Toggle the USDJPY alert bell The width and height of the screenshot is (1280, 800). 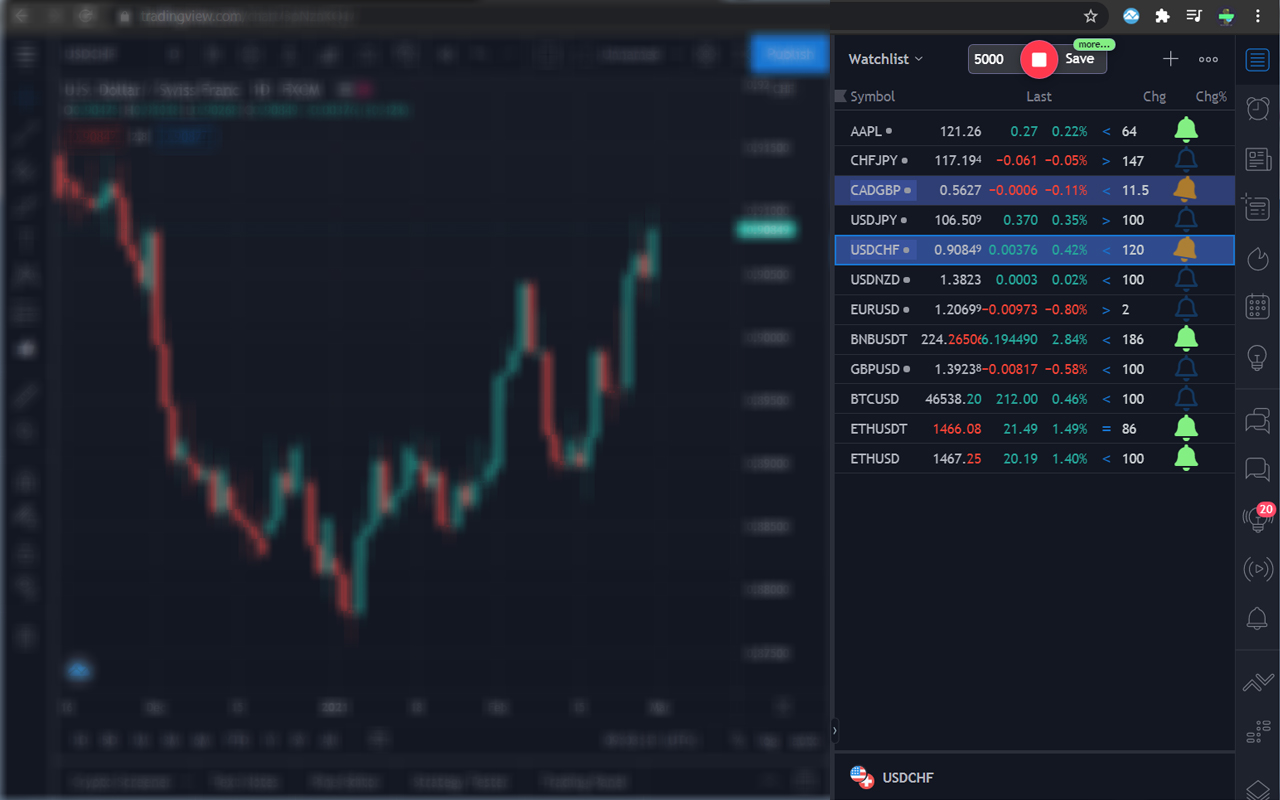click(x=1186, y=219)
